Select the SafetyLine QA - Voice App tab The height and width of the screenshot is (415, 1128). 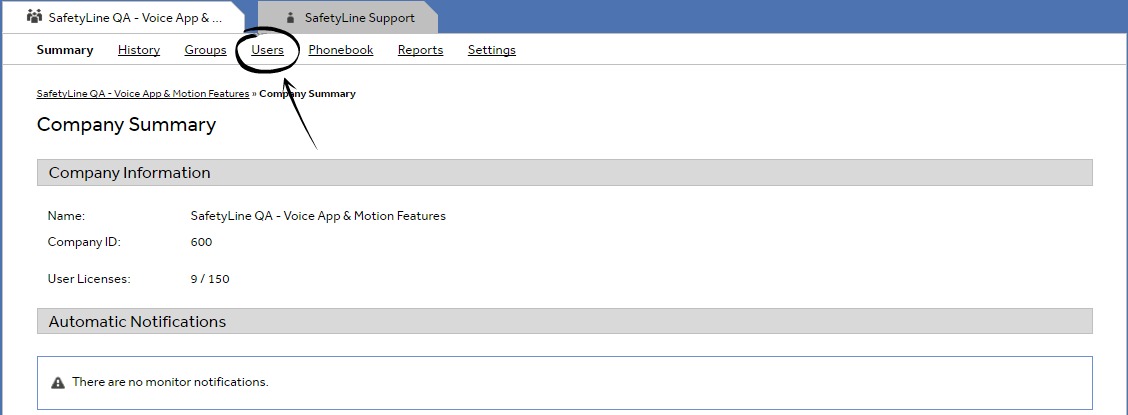pyautogui.click(x=135, y=18)
